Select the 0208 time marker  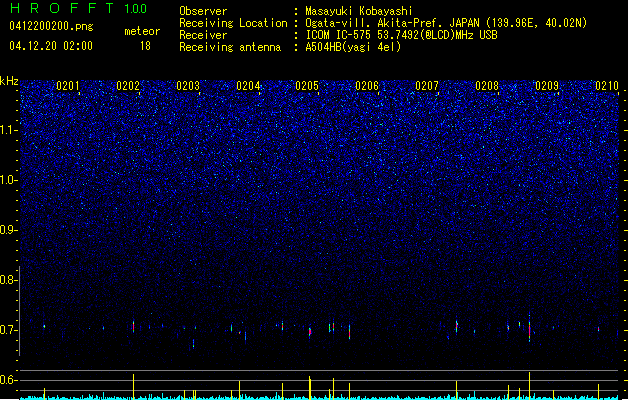(487, 86)
